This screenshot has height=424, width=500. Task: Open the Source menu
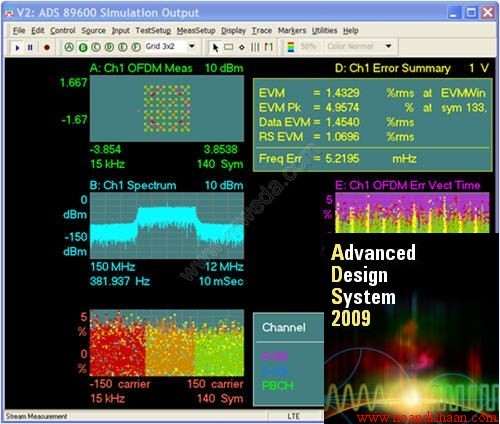tap(93, 31)
